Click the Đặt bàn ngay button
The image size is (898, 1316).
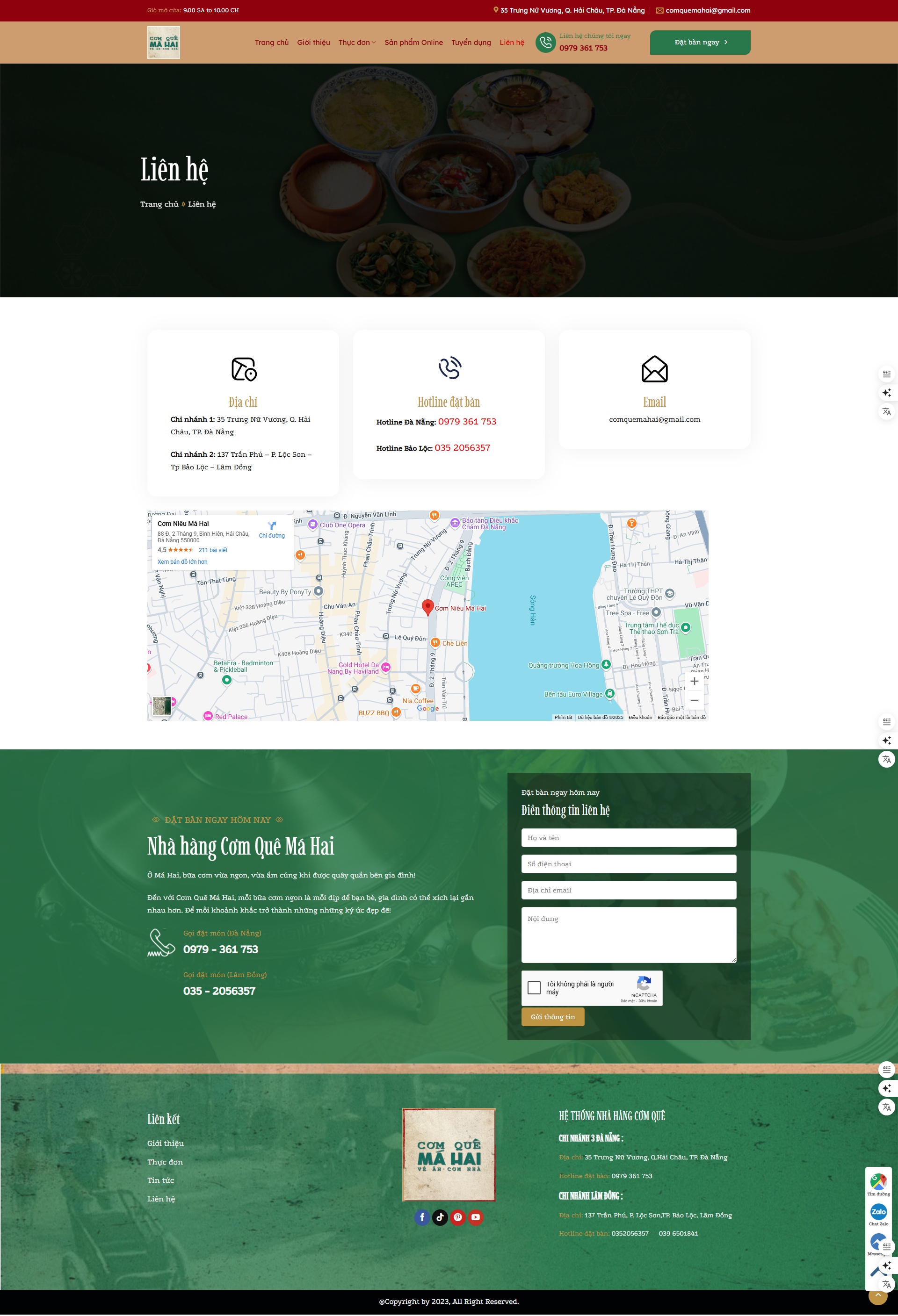click(x=700, y=43)
